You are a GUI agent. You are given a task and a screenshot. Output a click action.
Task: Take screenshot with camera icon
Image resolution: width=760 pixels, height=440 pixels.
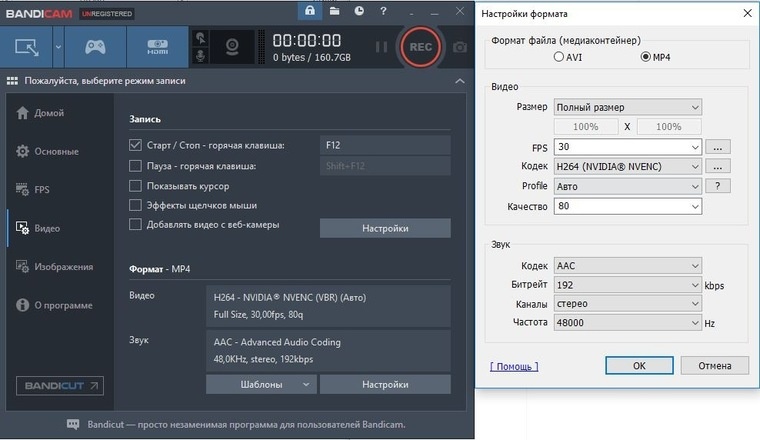point(460,47)
